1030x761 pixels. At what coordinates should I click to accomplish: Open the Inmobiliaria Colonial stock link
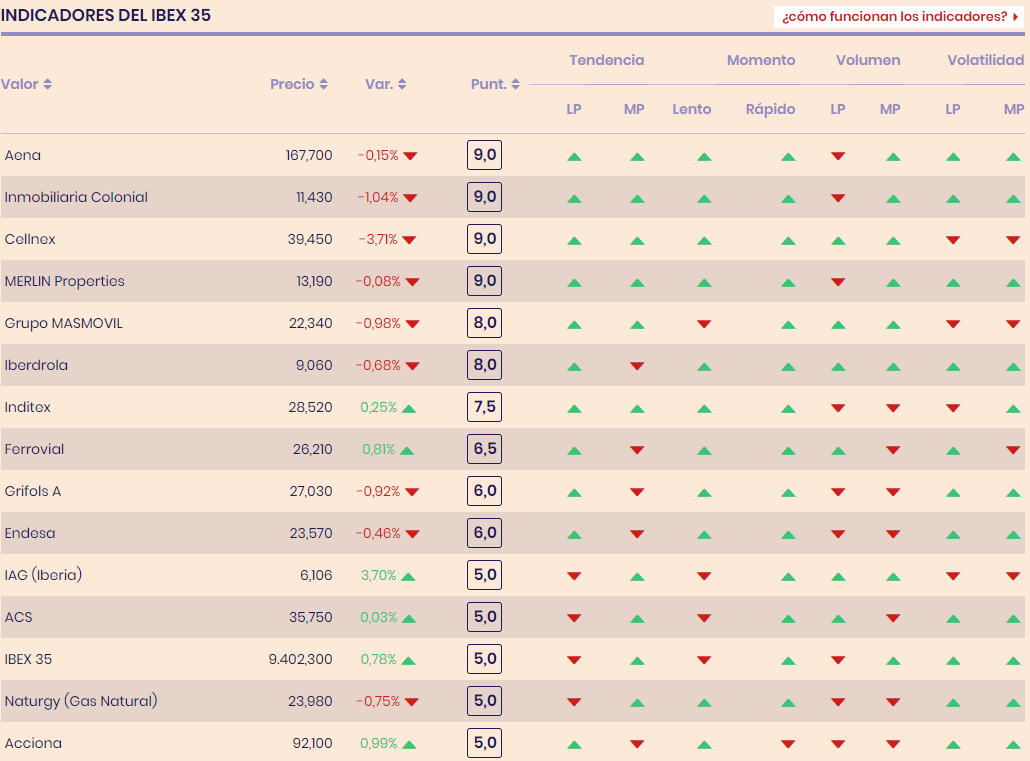76,198
